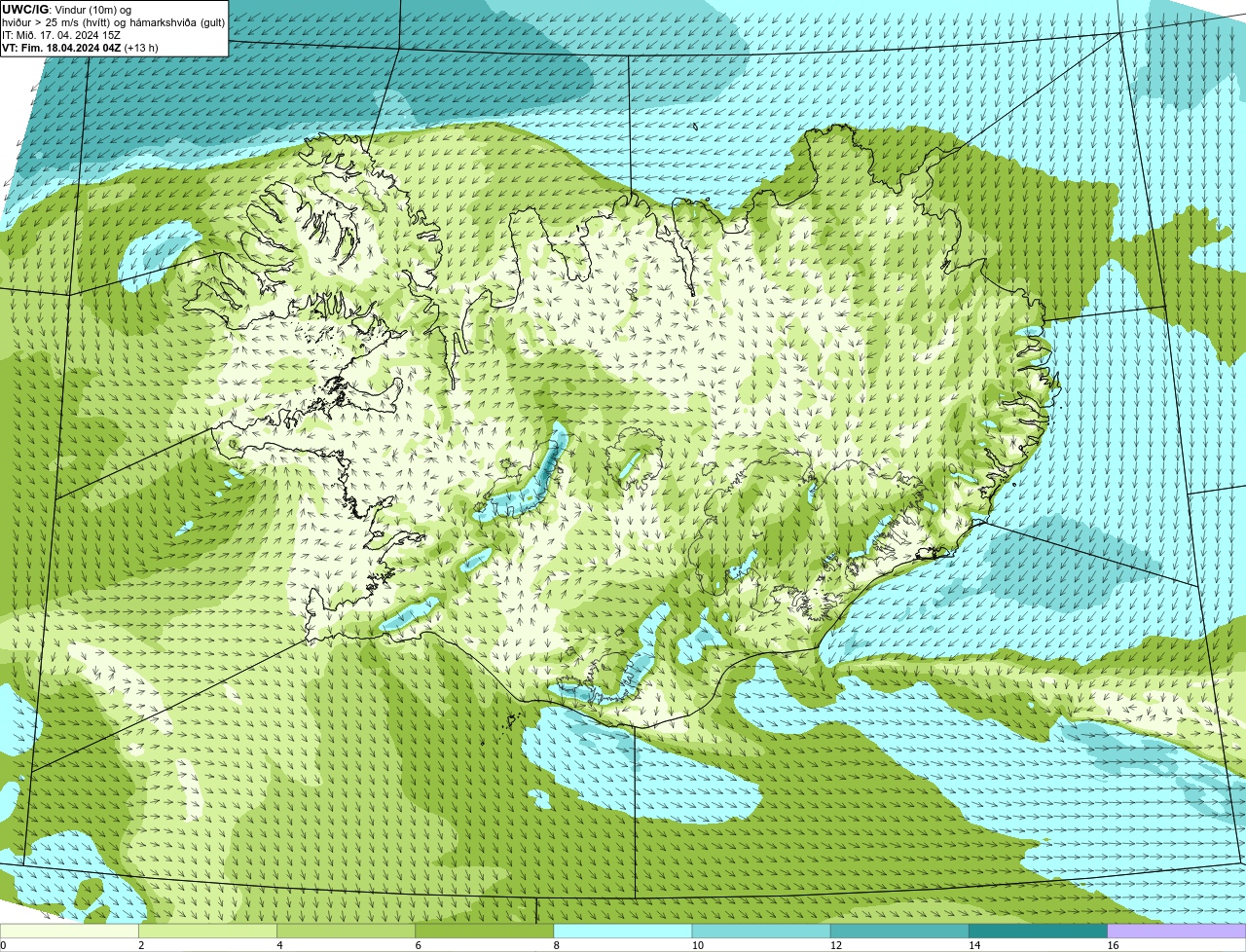Click the scale label '10'
Viewport: 1246px width, 952px height.
(x=697, y=945)
